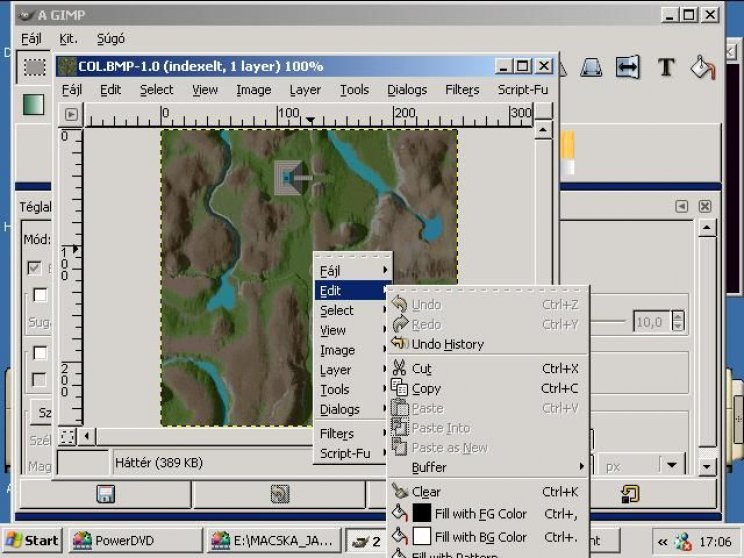Open Dialogs submenu in context menu
Image resolution: width=744 pixels, height=558 pixels.
[353, 409]
